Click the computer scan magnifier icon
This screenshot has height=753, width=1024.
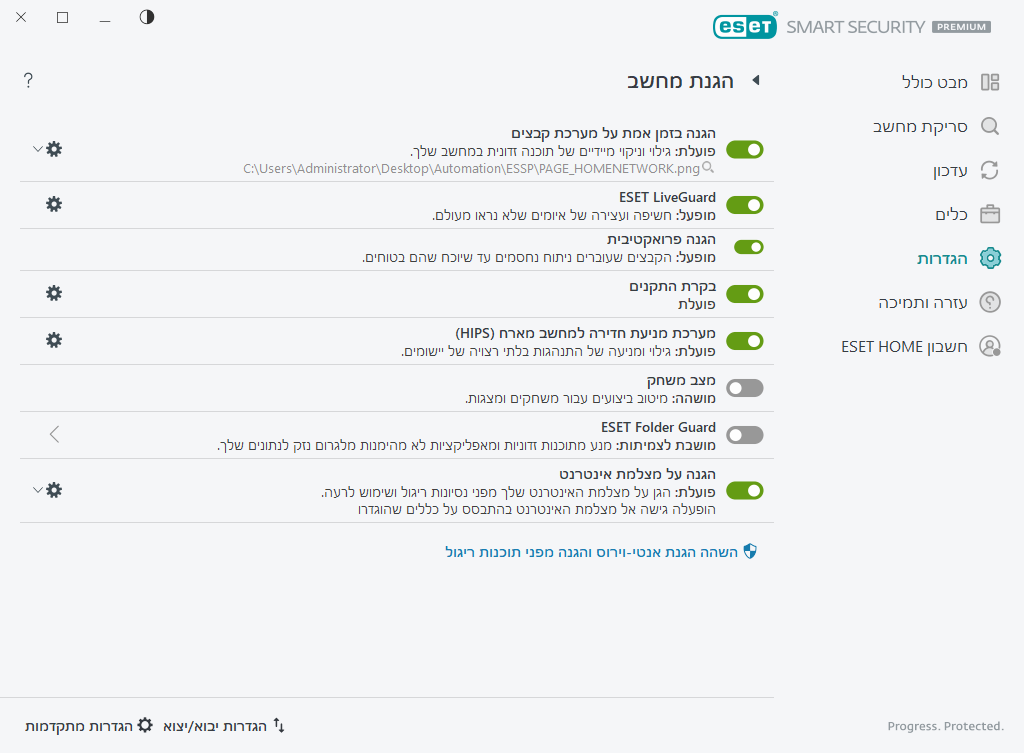pyautogui.click(x=989, y=127)
